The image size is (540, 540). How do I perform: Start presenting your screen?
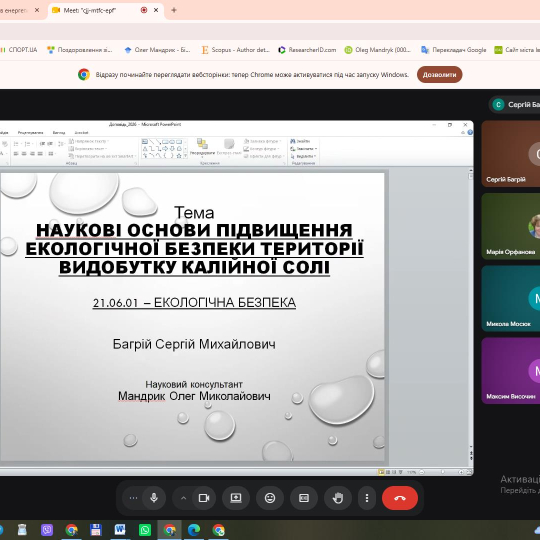236,498
